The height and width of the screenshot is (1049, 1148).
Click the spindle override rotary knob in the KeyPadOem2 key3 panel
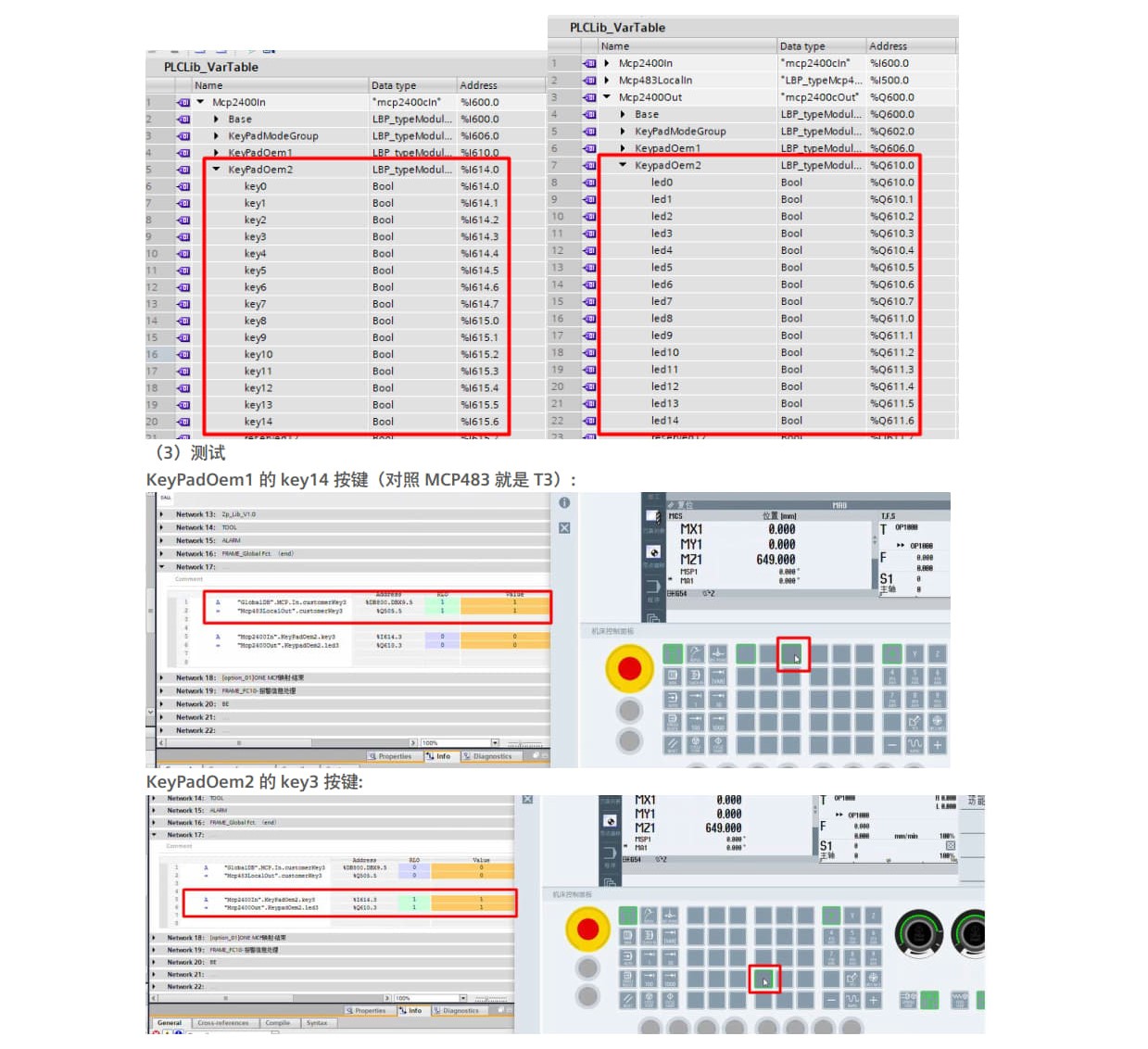coord(918,933)
